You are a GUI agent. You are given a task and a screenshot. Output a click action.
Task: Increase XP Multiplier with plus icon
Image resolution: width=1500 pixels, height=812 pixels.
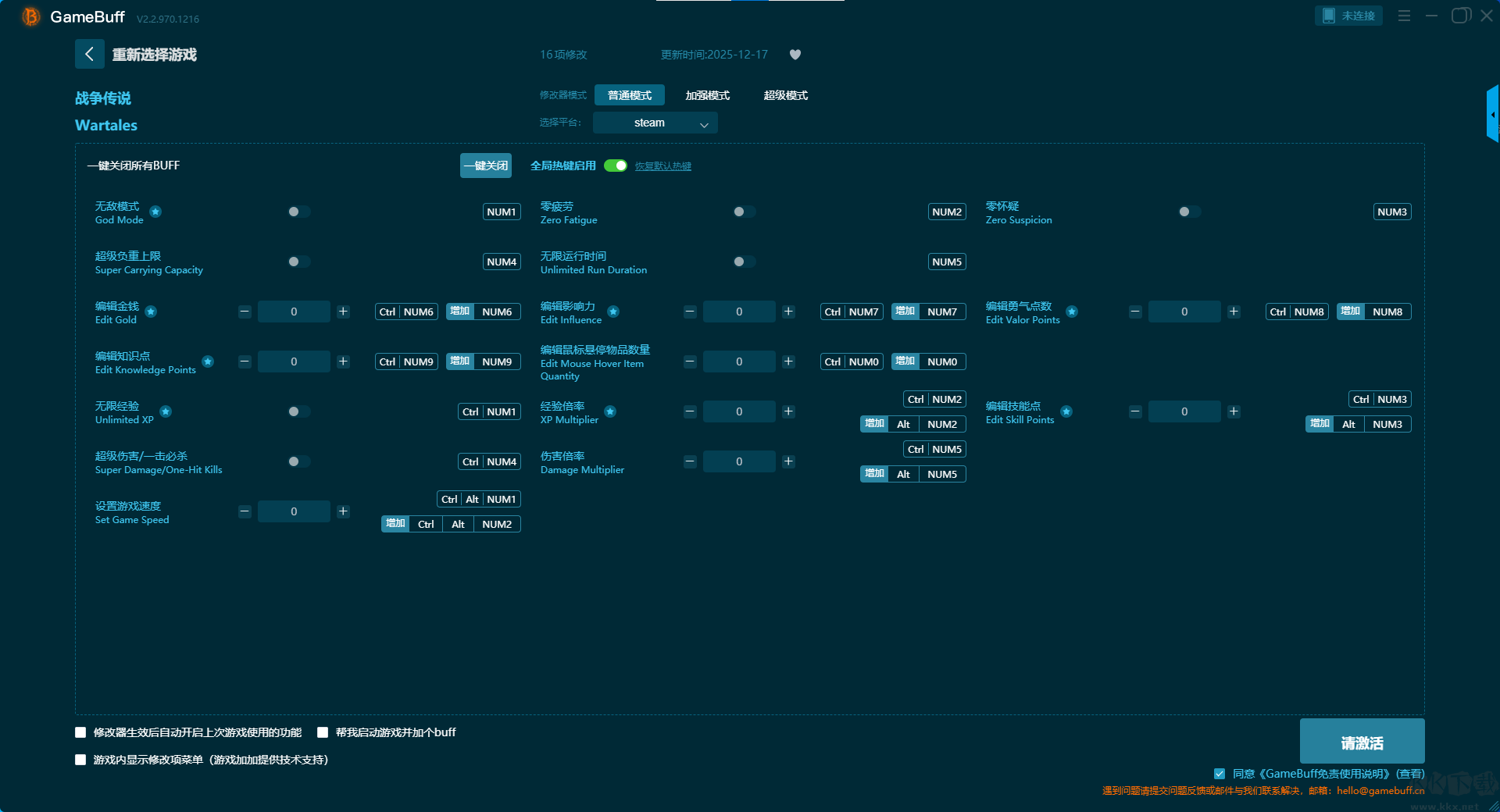pos(788,411)
